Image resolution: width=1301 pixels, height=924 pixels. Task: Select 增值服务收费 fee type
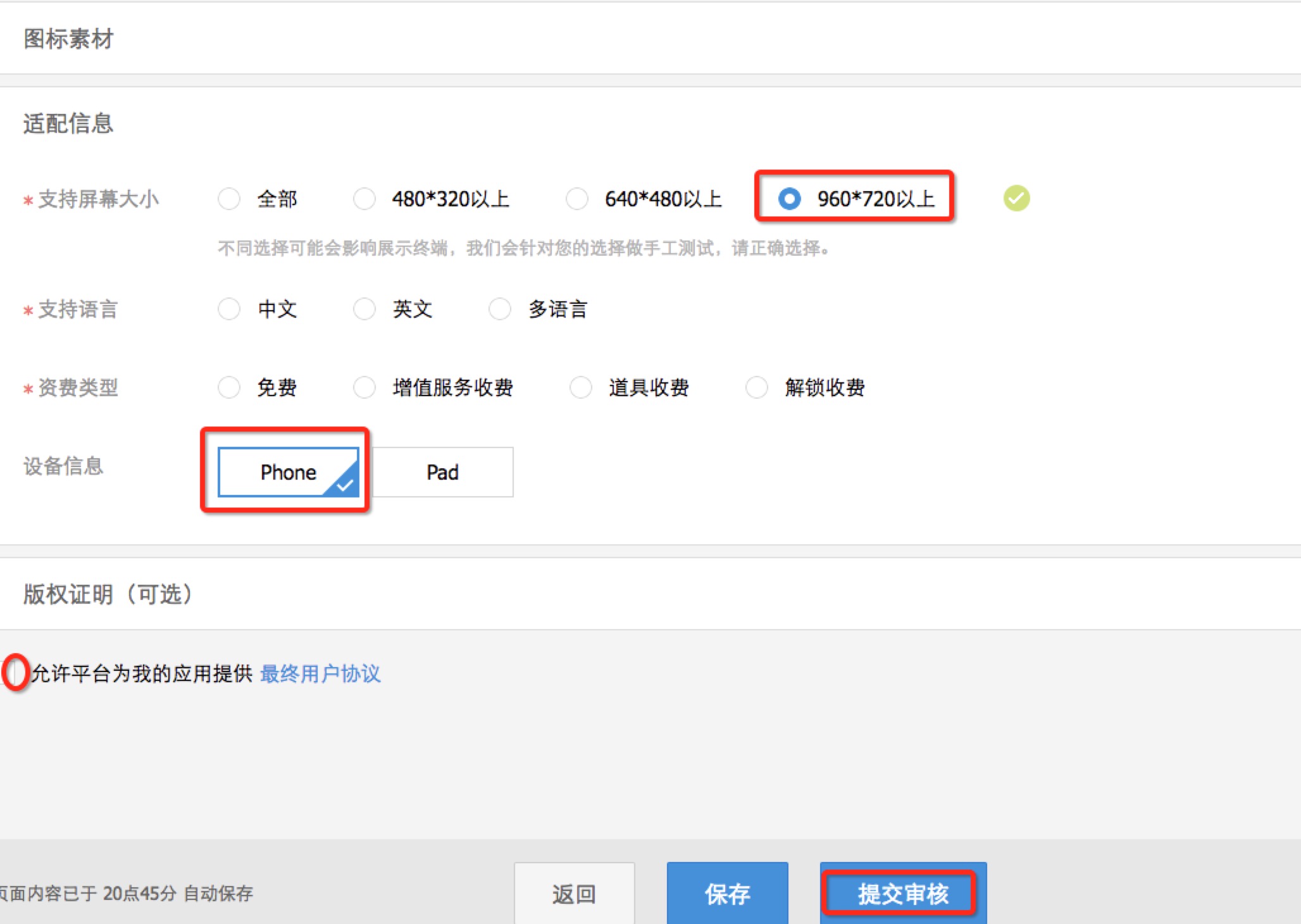coord(364,387)
